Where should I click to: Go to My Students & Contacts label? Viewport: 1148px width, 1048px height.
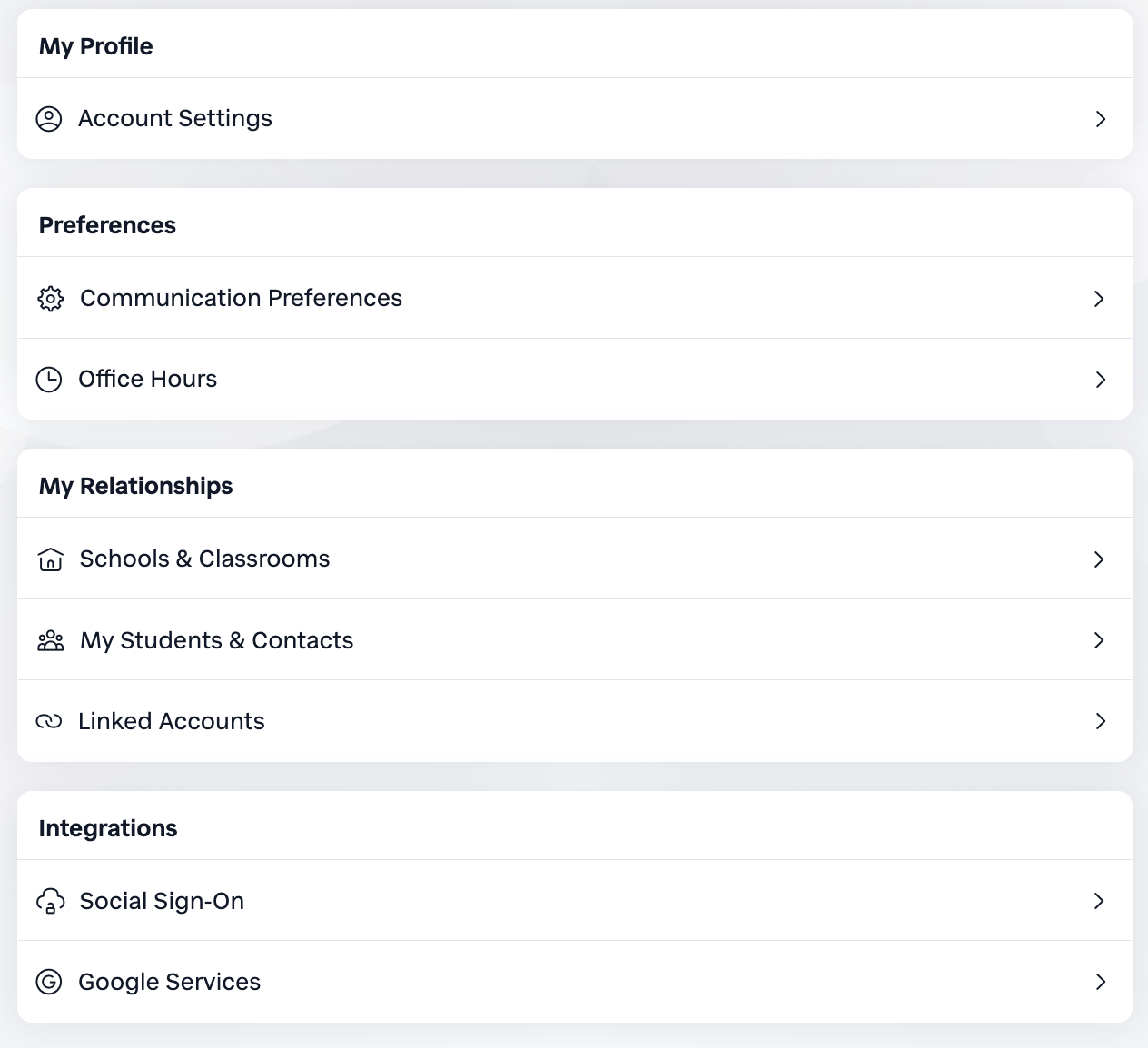216,641
